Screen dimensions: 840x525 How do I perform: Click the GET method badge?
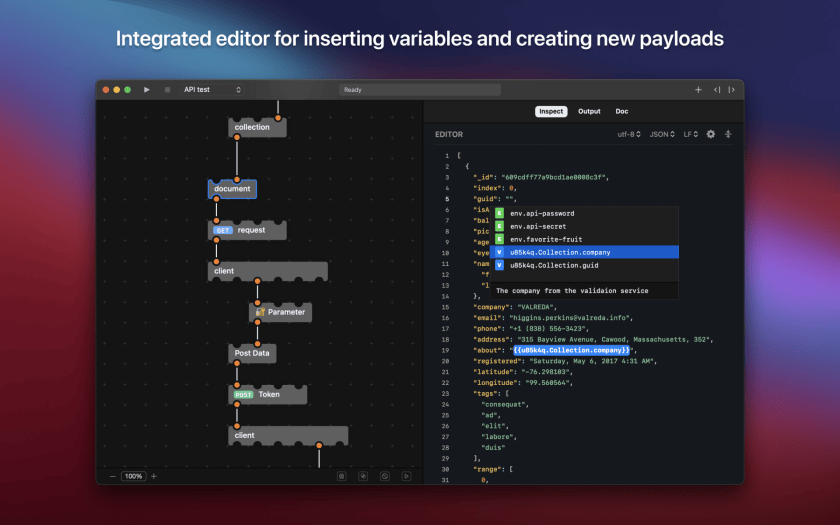tap(223, 230)
